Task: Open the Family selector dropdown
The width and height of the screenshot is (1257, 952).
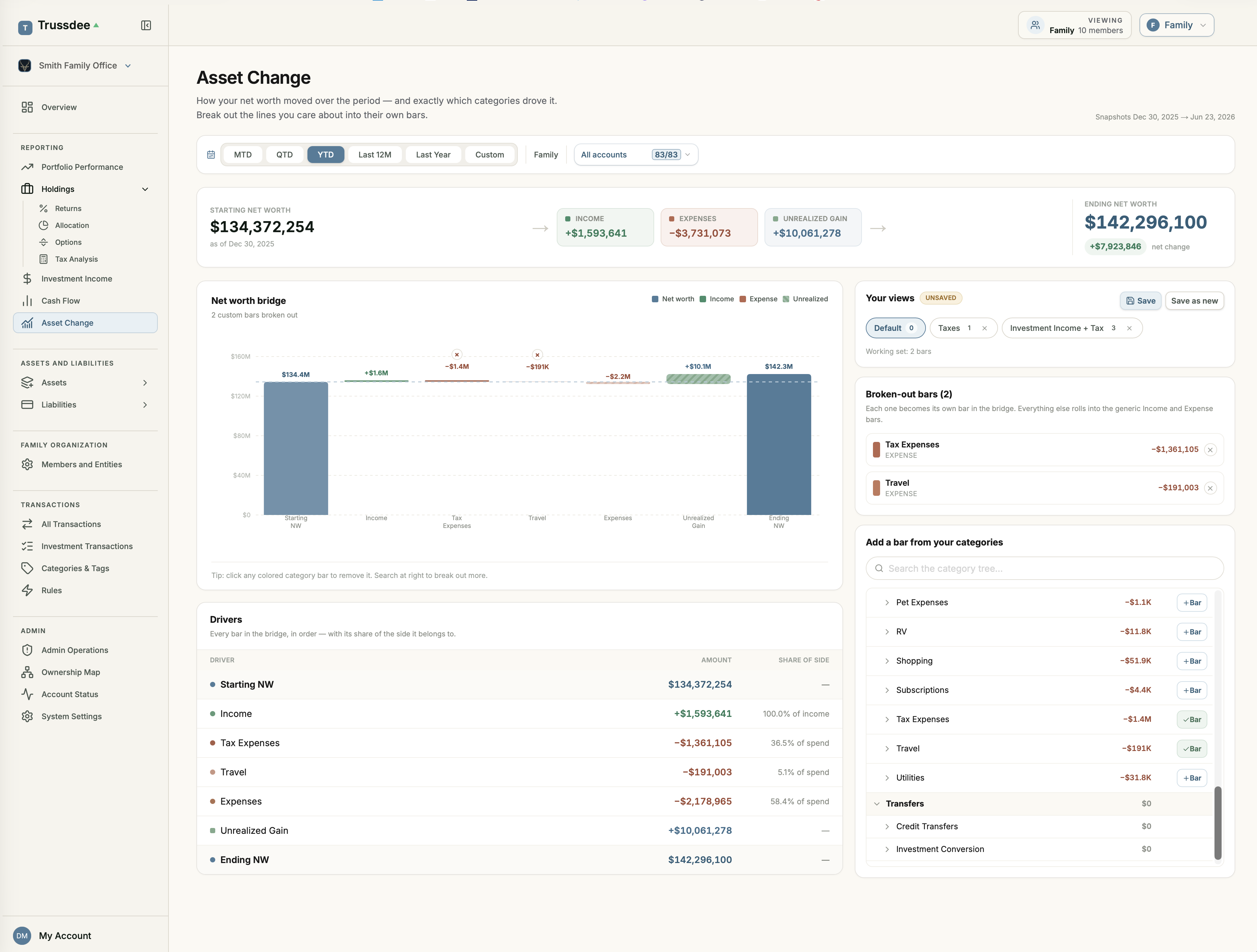Action: point(1177,26)
